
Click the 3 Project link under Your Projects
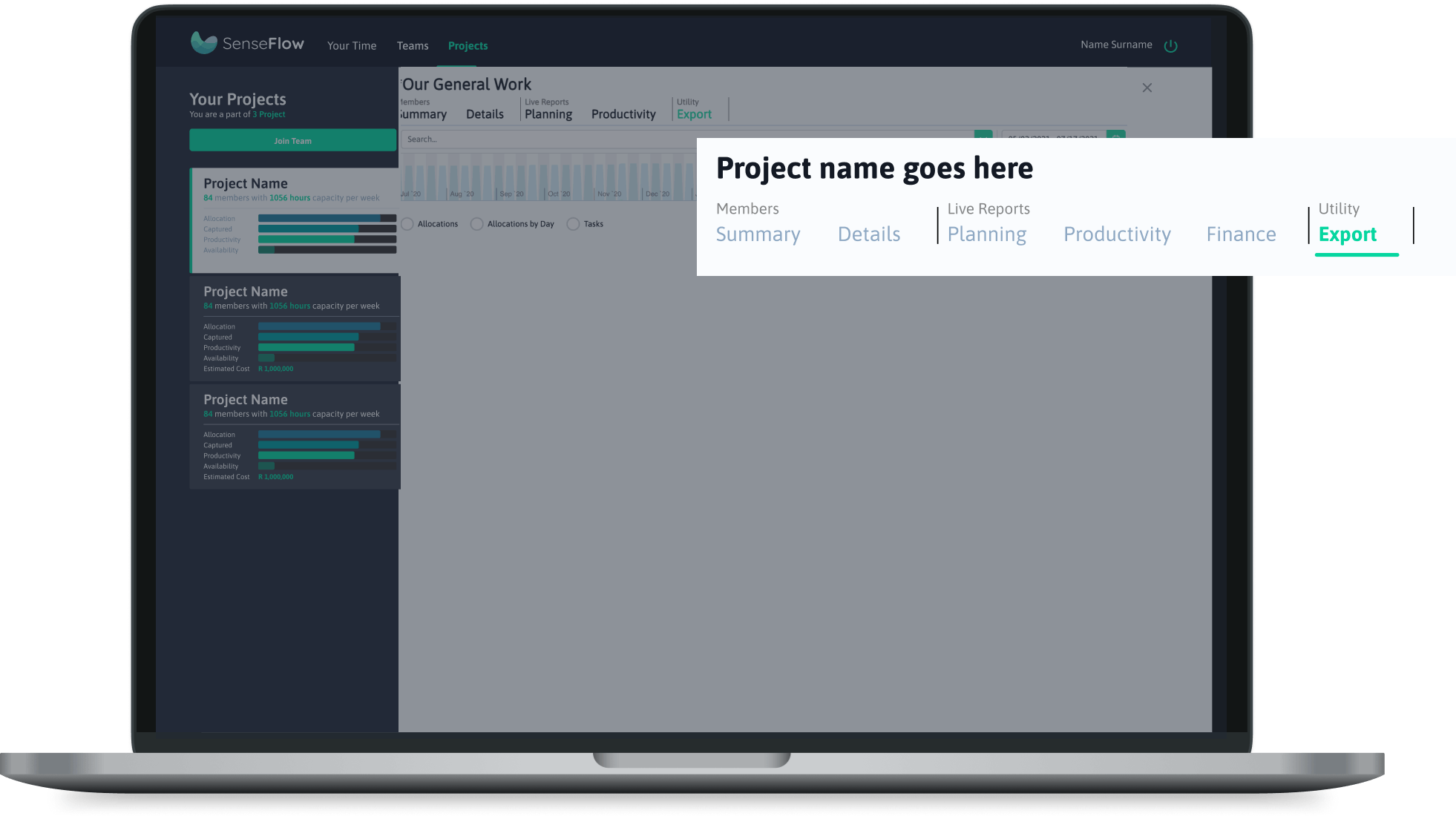point(269,114)
